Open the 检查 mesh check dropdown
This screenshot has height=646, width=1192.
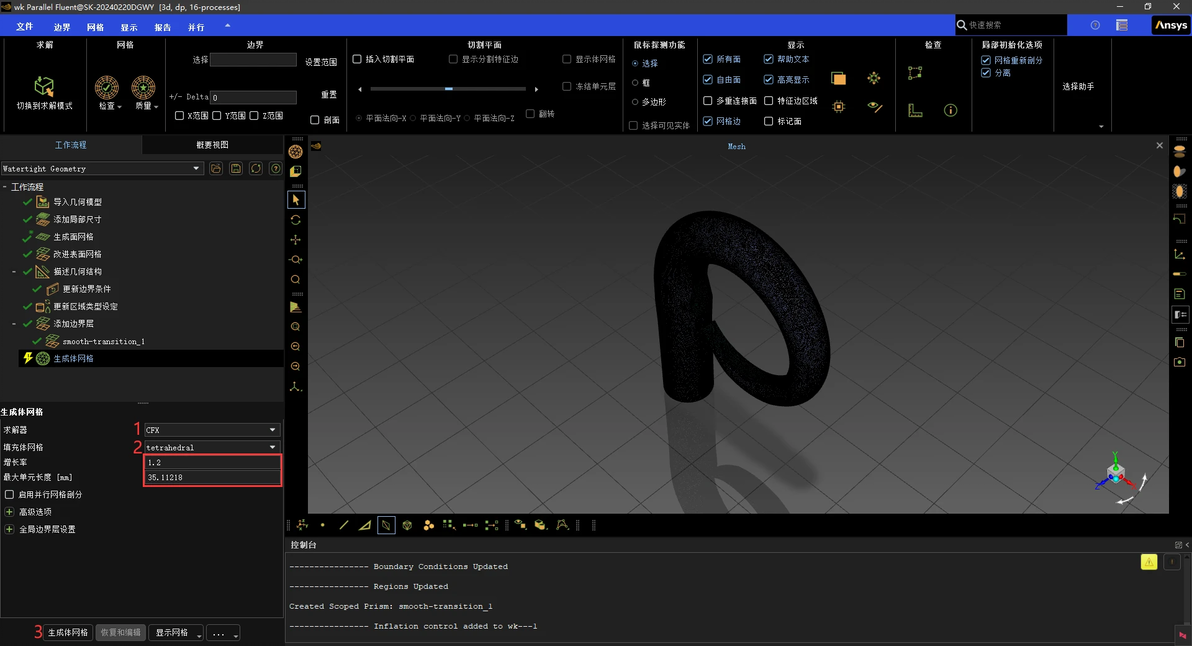[107, 93]
